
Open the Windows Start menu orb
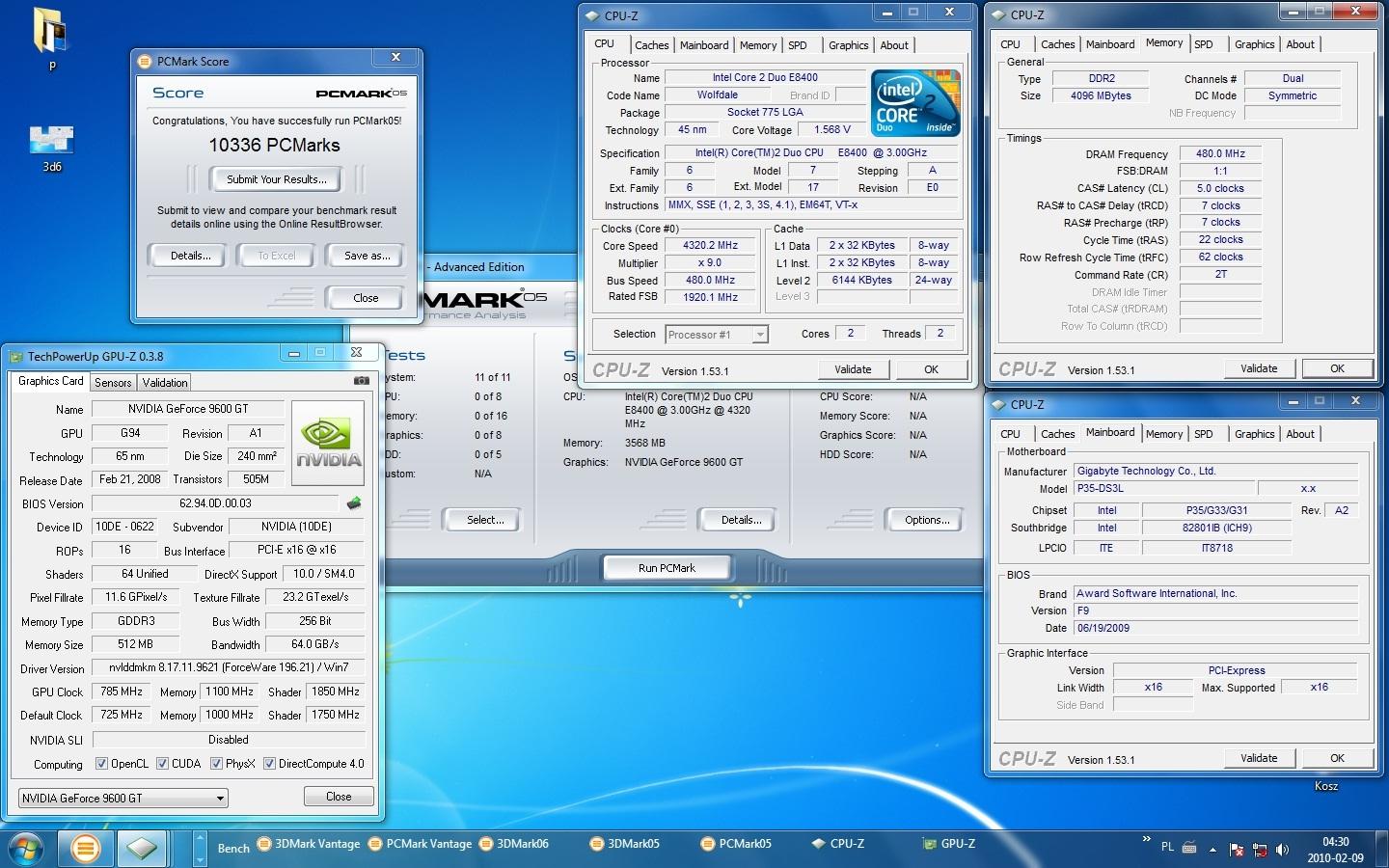point(24,849)
